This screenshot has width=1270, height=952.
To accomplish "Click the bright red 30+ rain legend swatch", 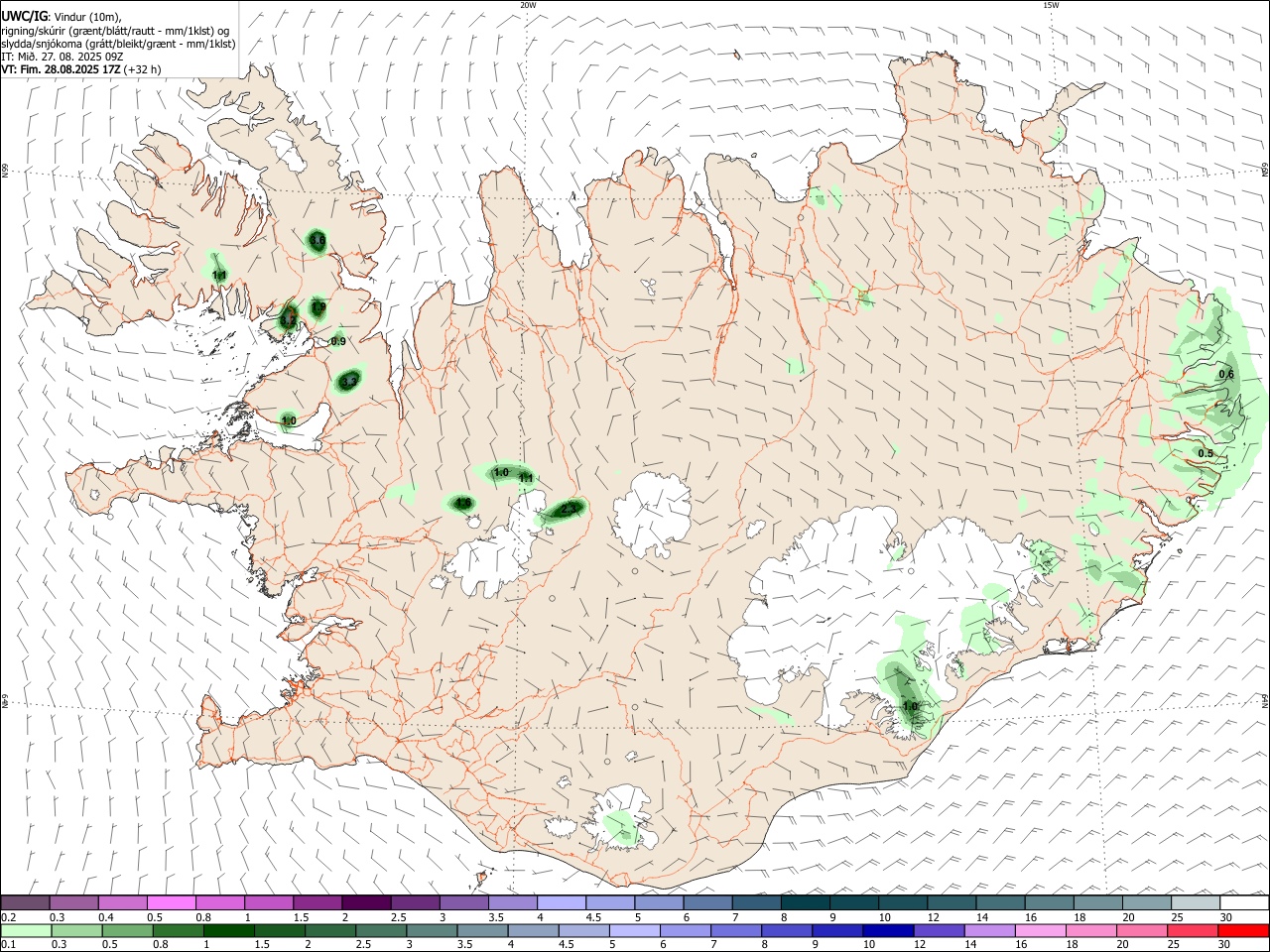I will pos(1243,931).
